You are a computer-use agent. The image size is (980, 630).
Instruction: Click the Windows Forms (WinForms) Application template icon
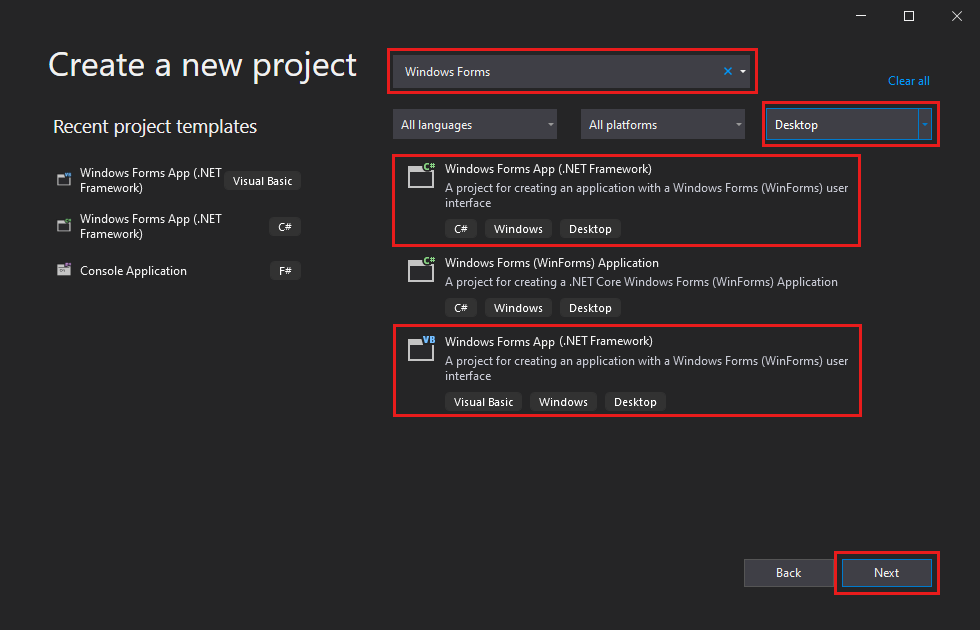(420, 270)
